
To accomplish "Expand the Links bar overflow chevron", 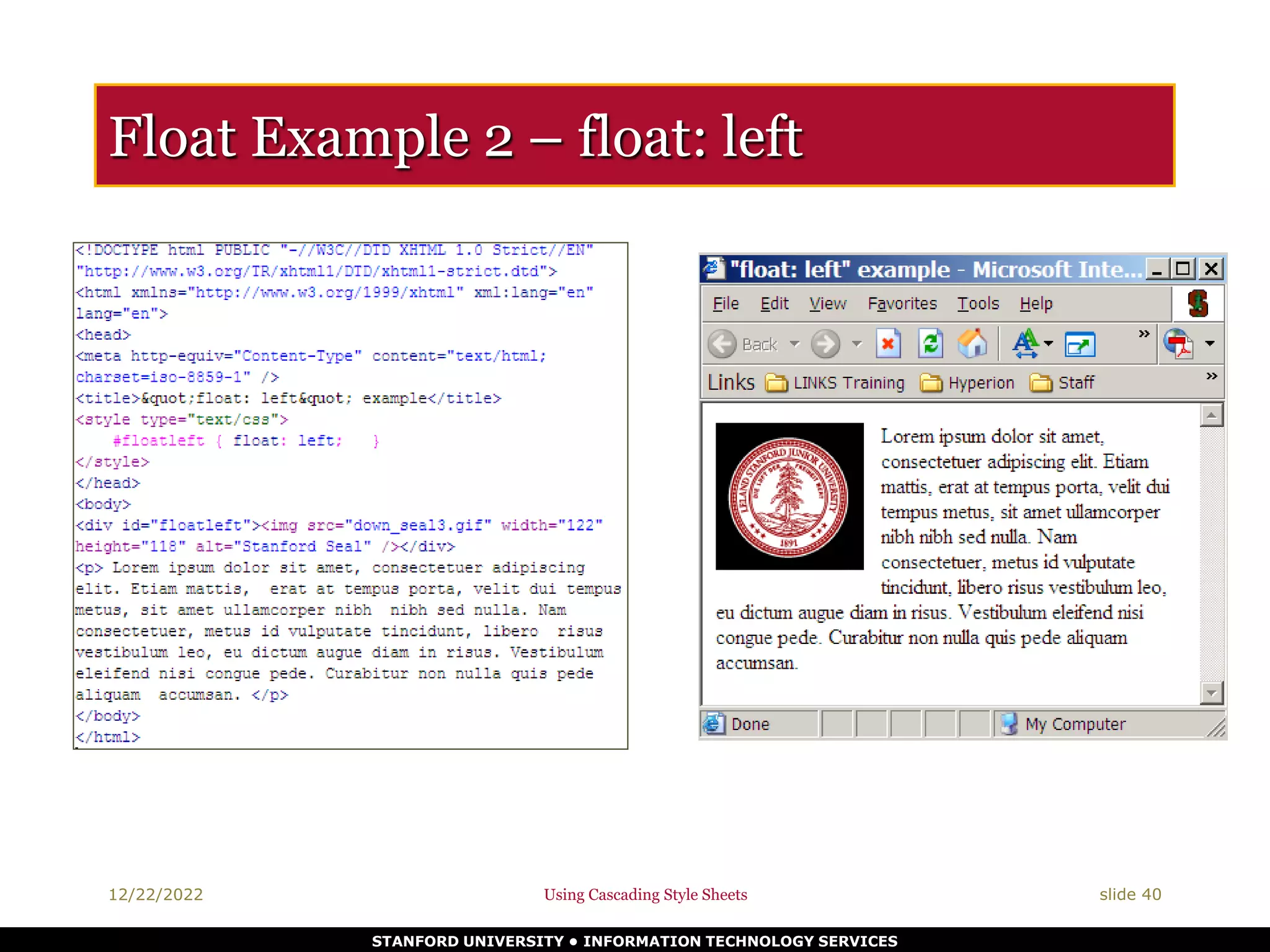I will [1212, 376].
